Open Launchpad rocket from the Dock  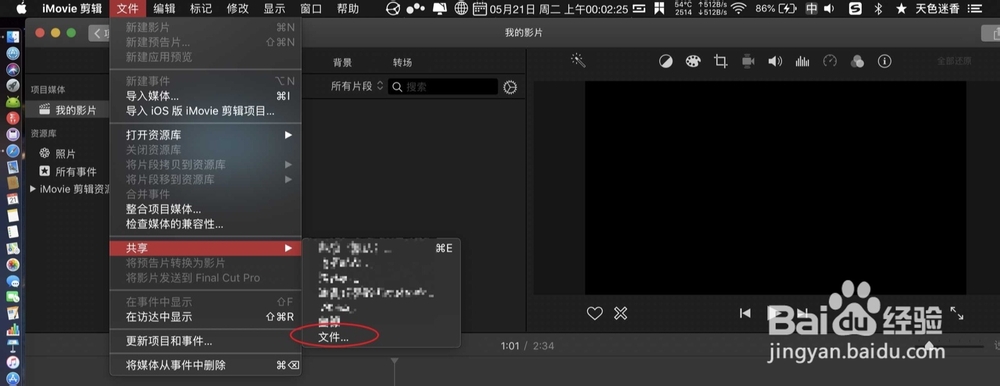[13, 85]
